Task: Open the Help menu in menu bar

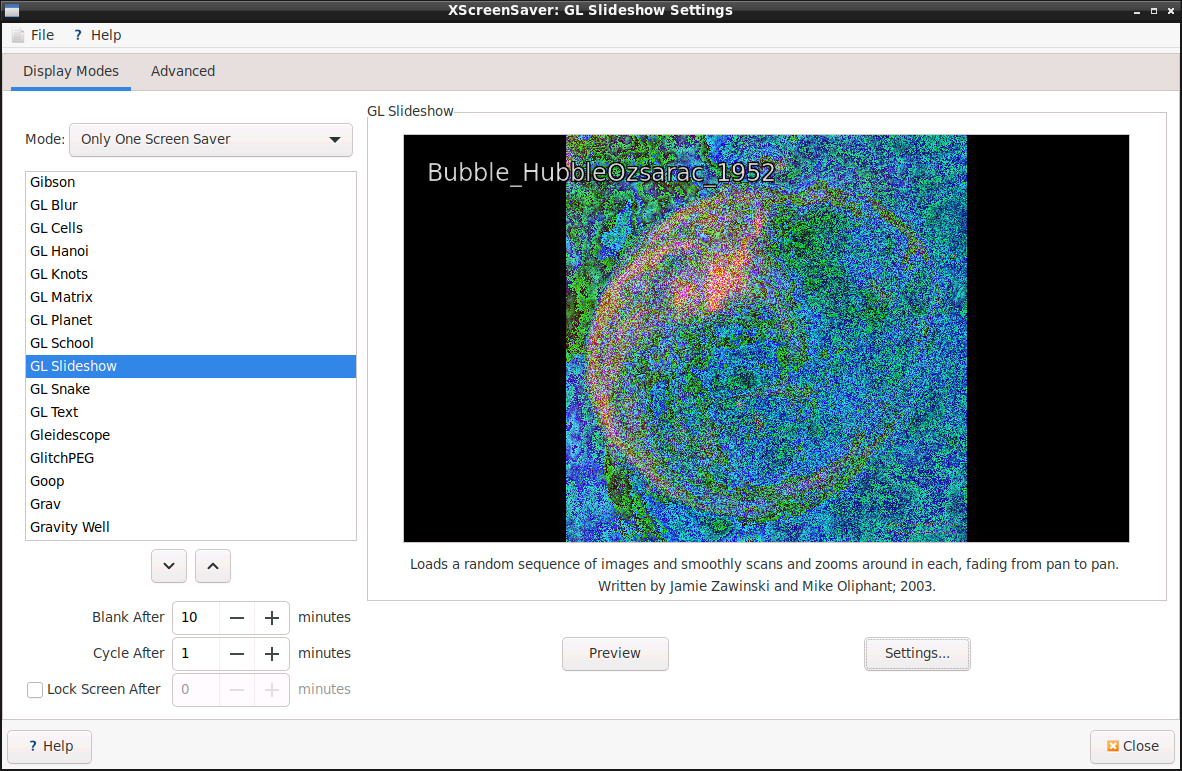Action: point(97,35)
